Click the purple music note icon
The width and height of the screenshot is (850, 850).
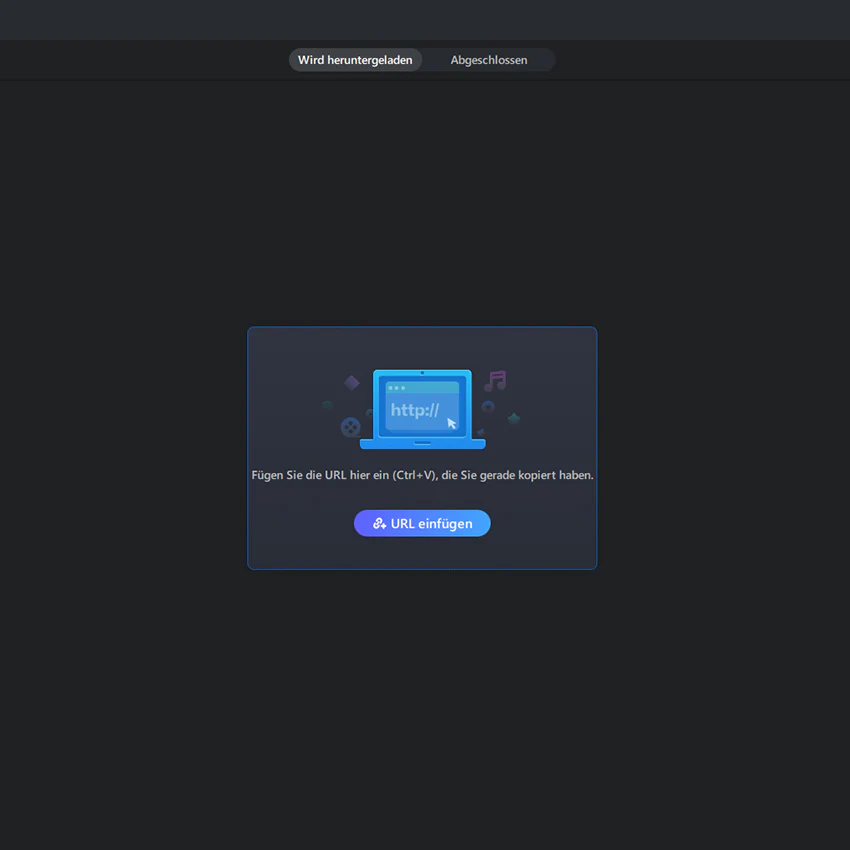tap(495, 381)
